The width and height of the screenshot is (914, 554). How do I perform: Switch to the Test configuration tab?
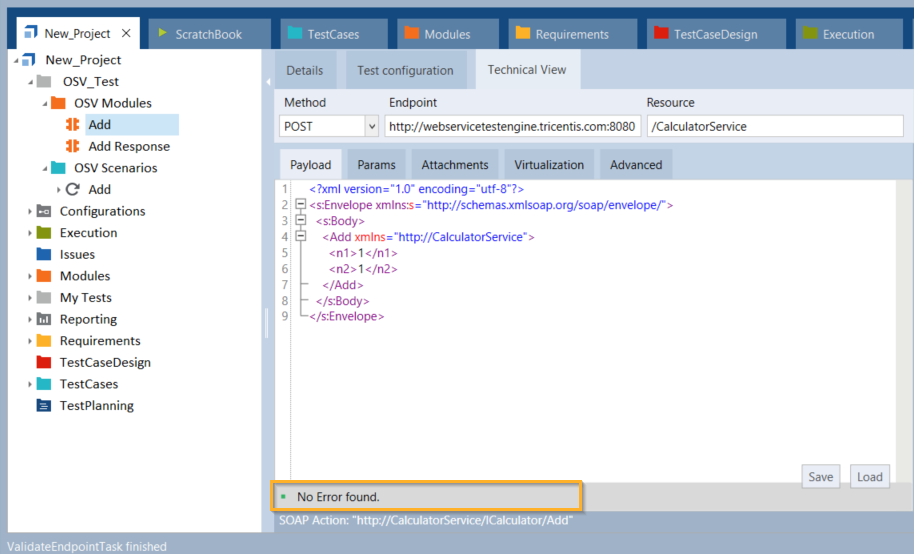coord(405,70)
